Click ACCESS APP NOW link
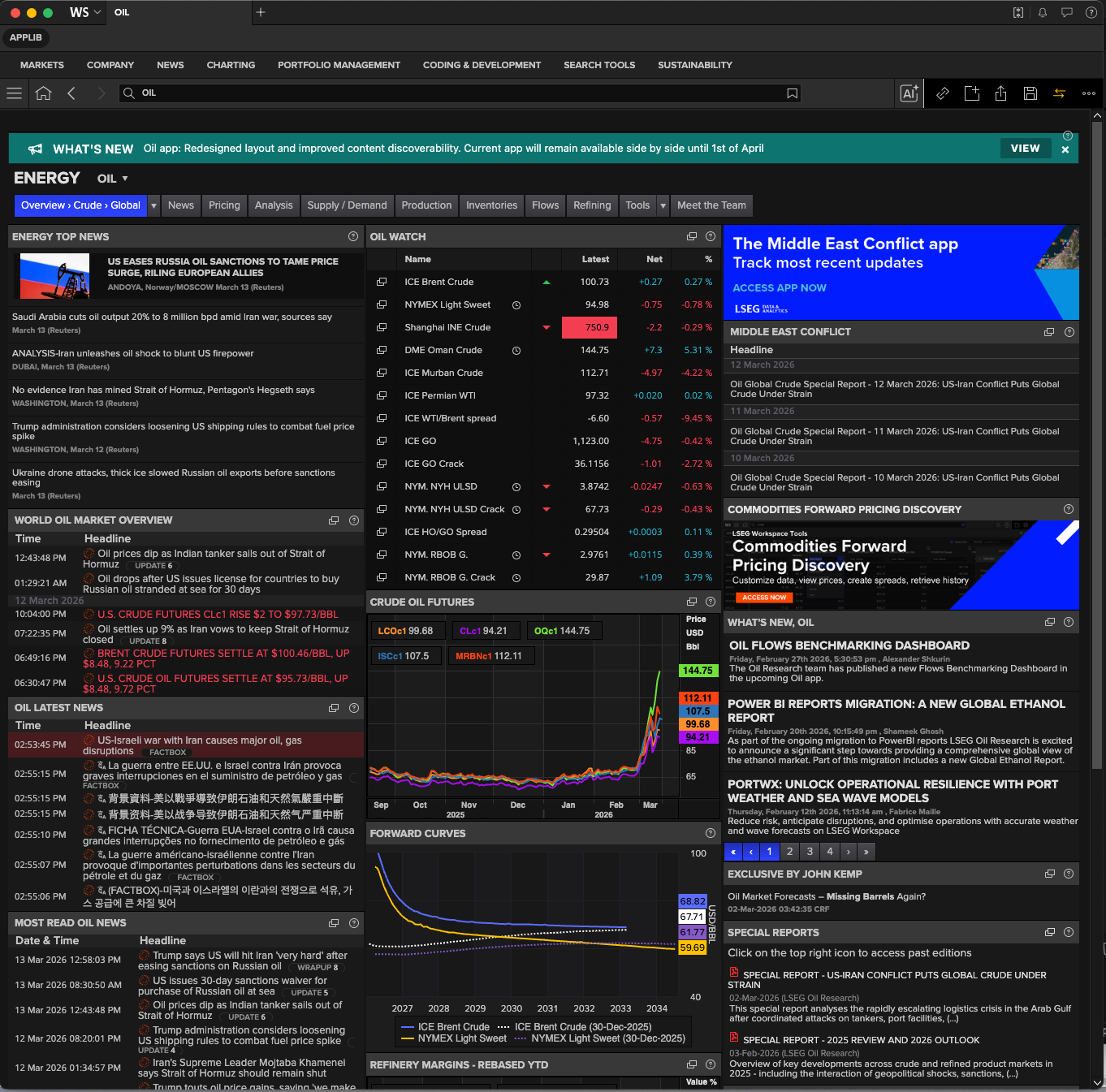1106x1092 pixels. (x=779, y=288)
